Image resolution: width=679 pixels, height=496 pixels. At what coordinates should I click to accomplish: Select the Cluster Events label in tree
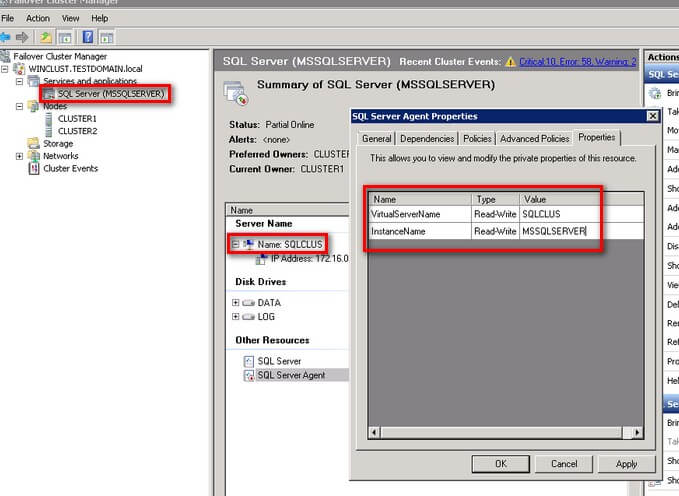(71, 169)
